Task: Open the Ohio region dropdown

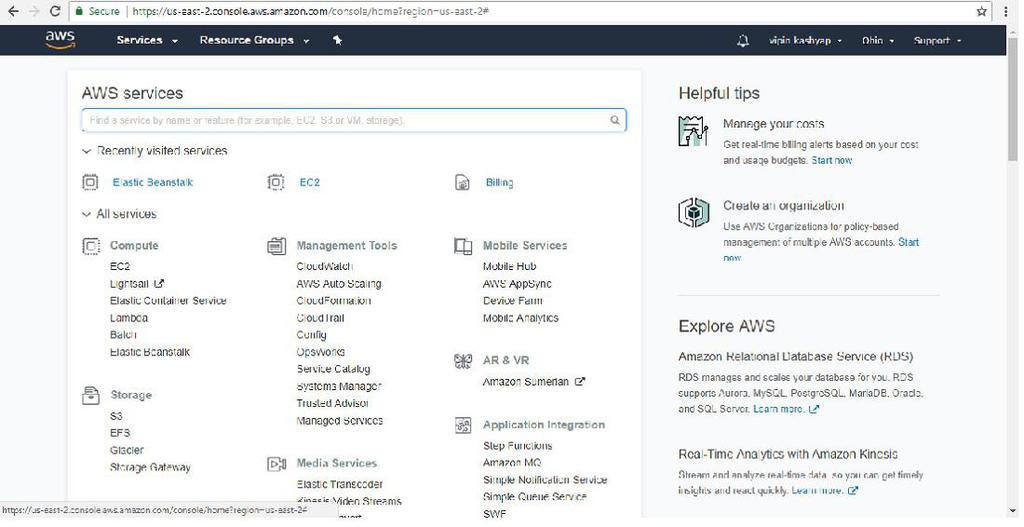Action: tap(877, 41)
